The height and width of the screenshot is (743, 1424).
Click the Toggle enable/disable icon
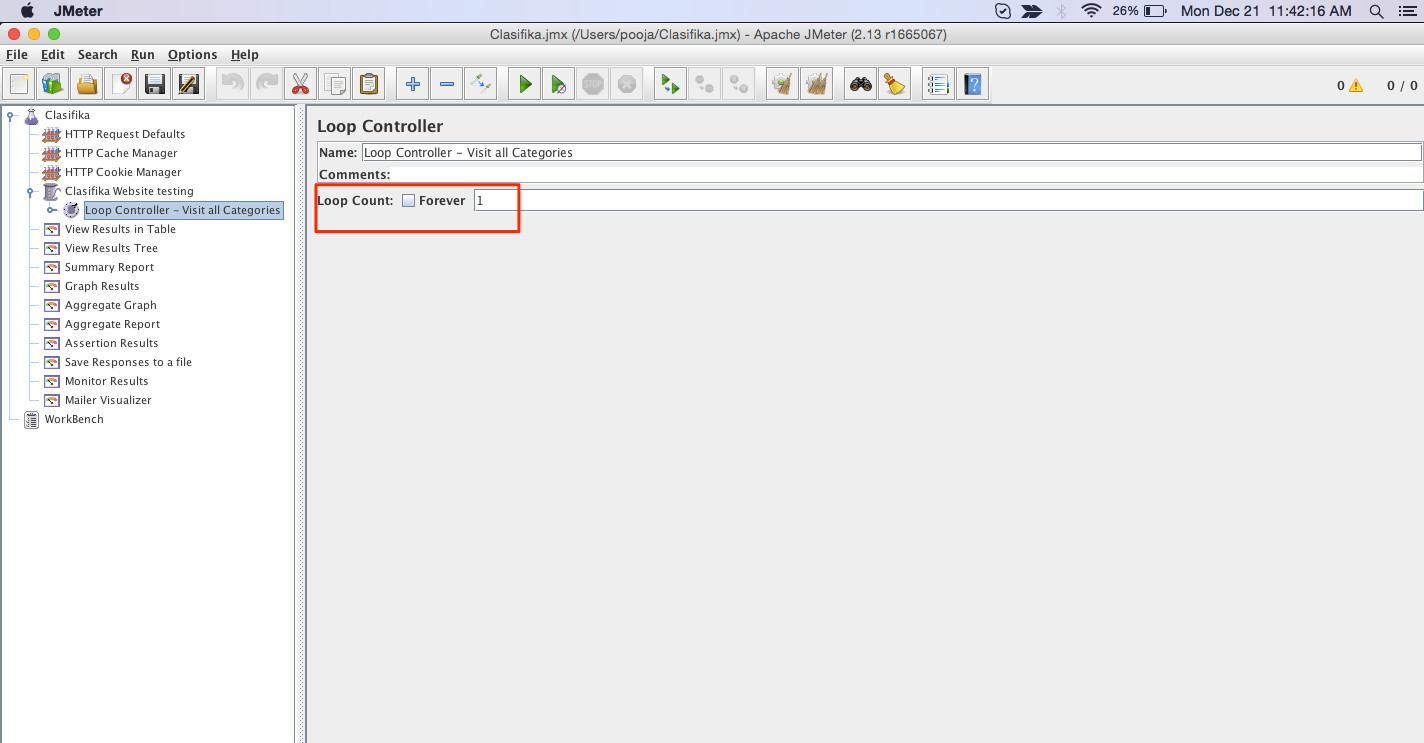[480, 85]
